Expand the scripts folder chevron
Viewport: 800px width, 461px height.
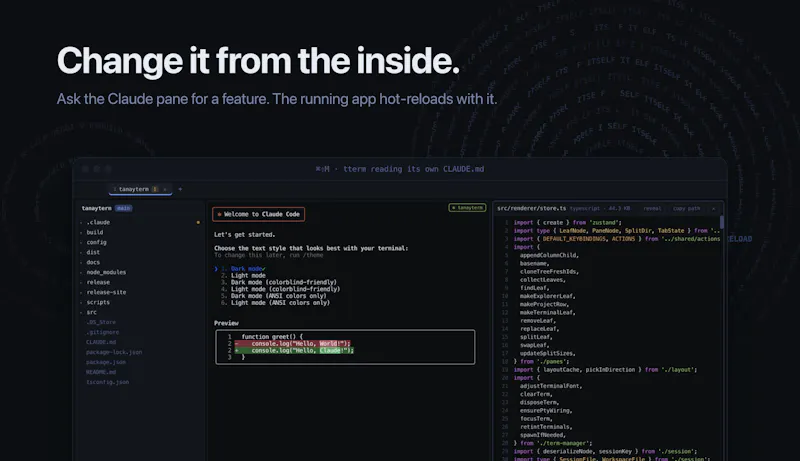pos(81,302)
